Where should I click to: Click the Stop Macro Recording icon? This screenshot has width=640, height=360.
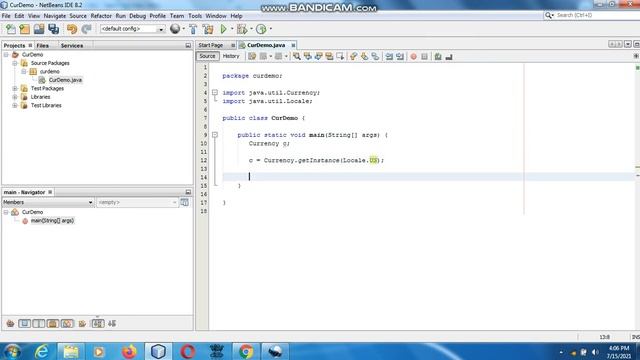424,56
